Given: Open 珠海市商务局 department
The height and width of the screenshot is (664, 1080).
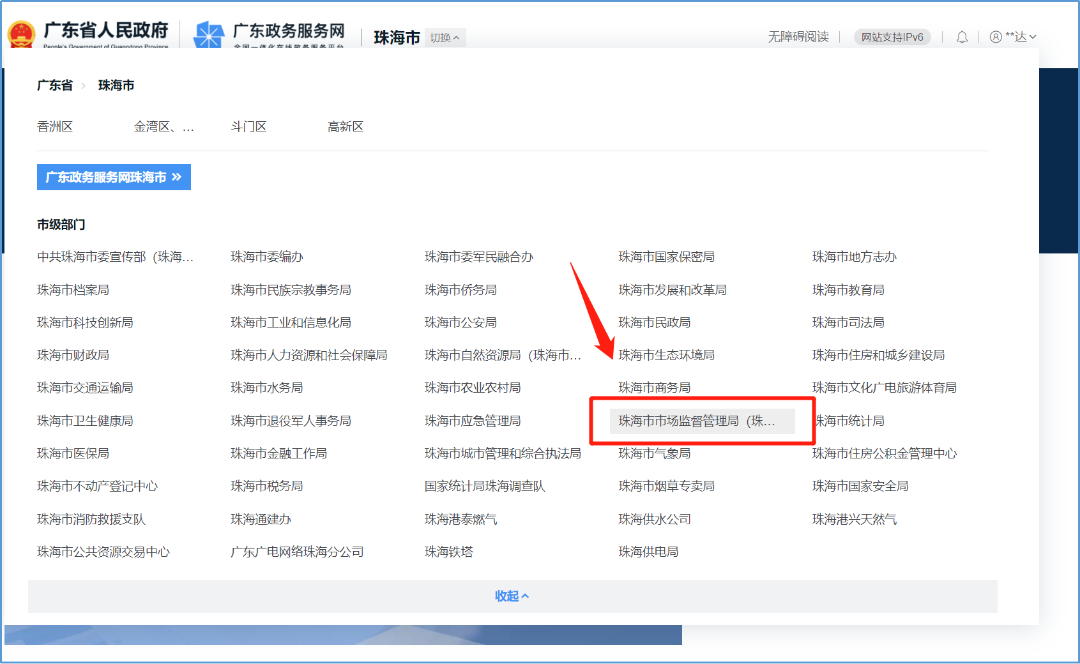Looking at the screenshot, I should (654, 388).
